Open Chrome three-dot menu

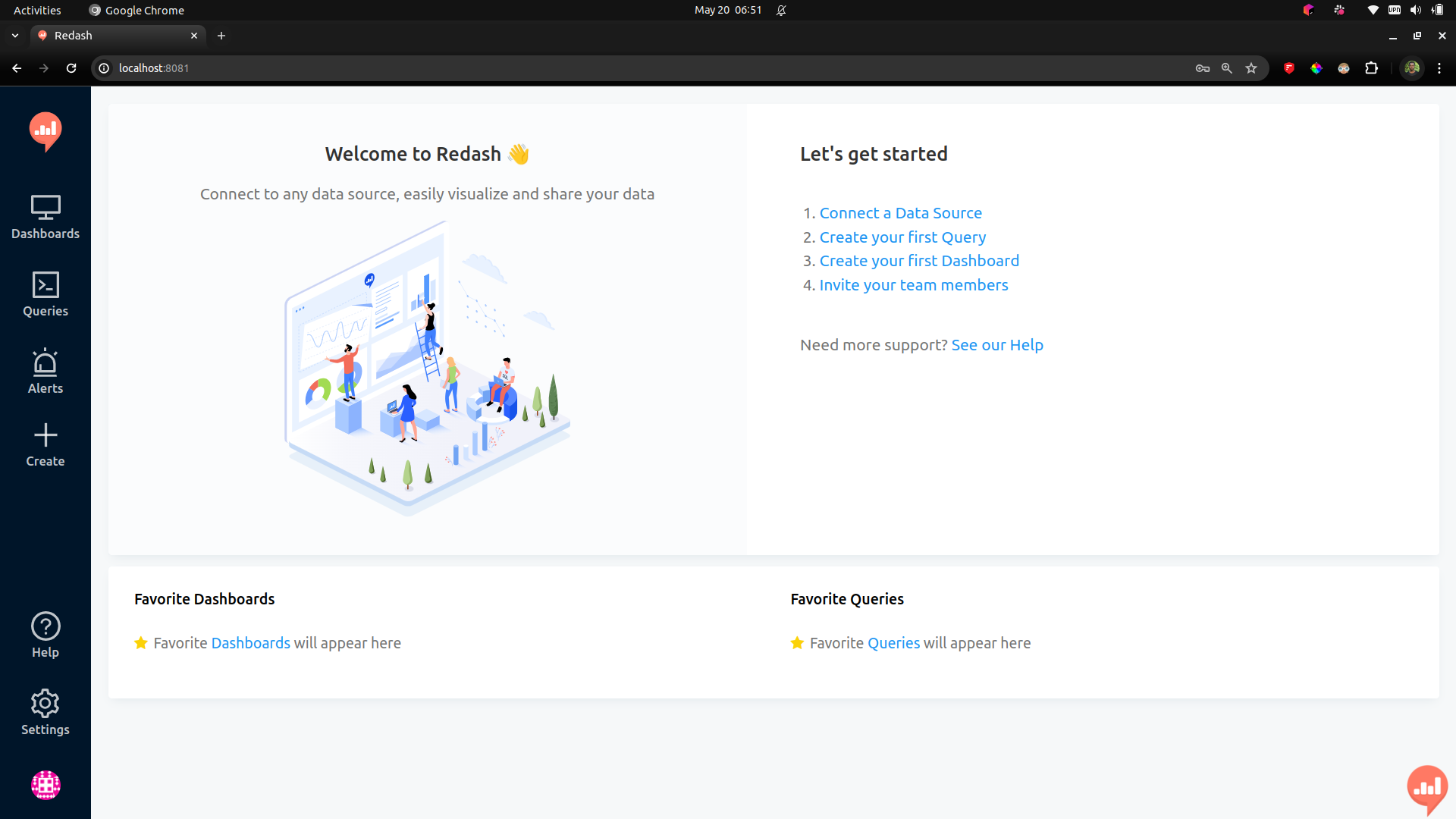coord(1439,68)
